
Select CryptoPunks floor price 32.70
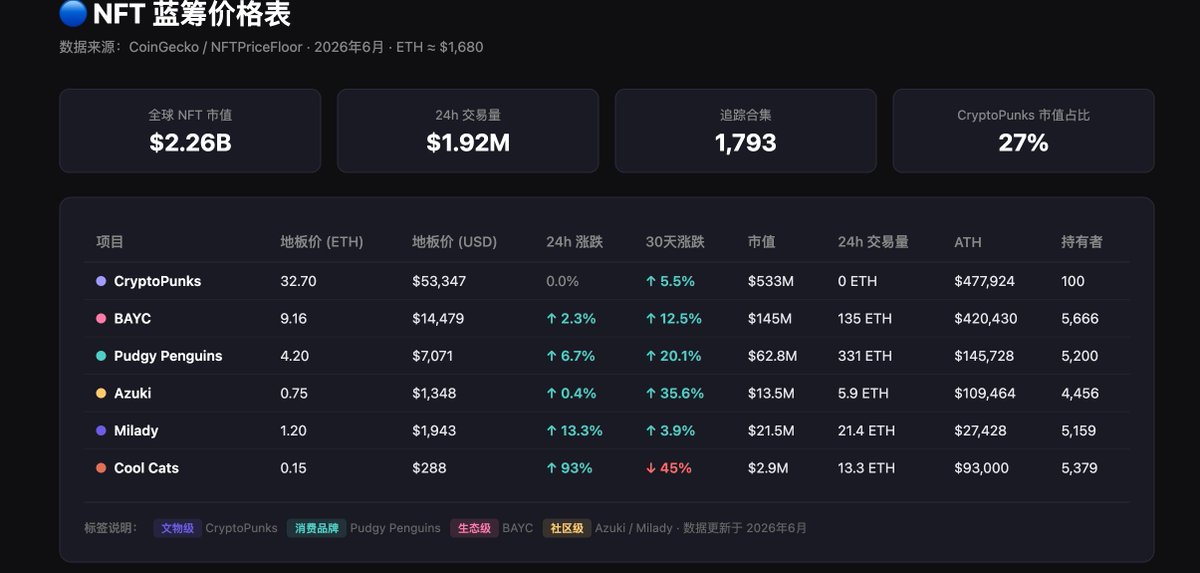(x=298, y=281)
